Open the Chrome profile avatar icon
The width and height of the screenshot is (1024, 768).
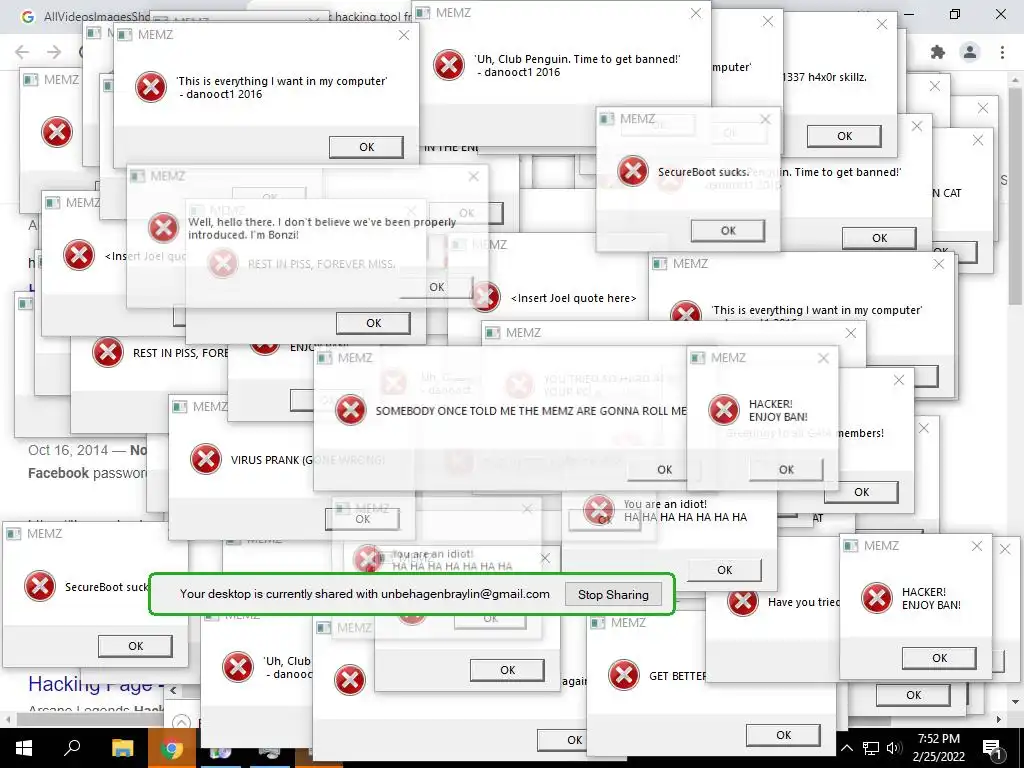(970, 52)
